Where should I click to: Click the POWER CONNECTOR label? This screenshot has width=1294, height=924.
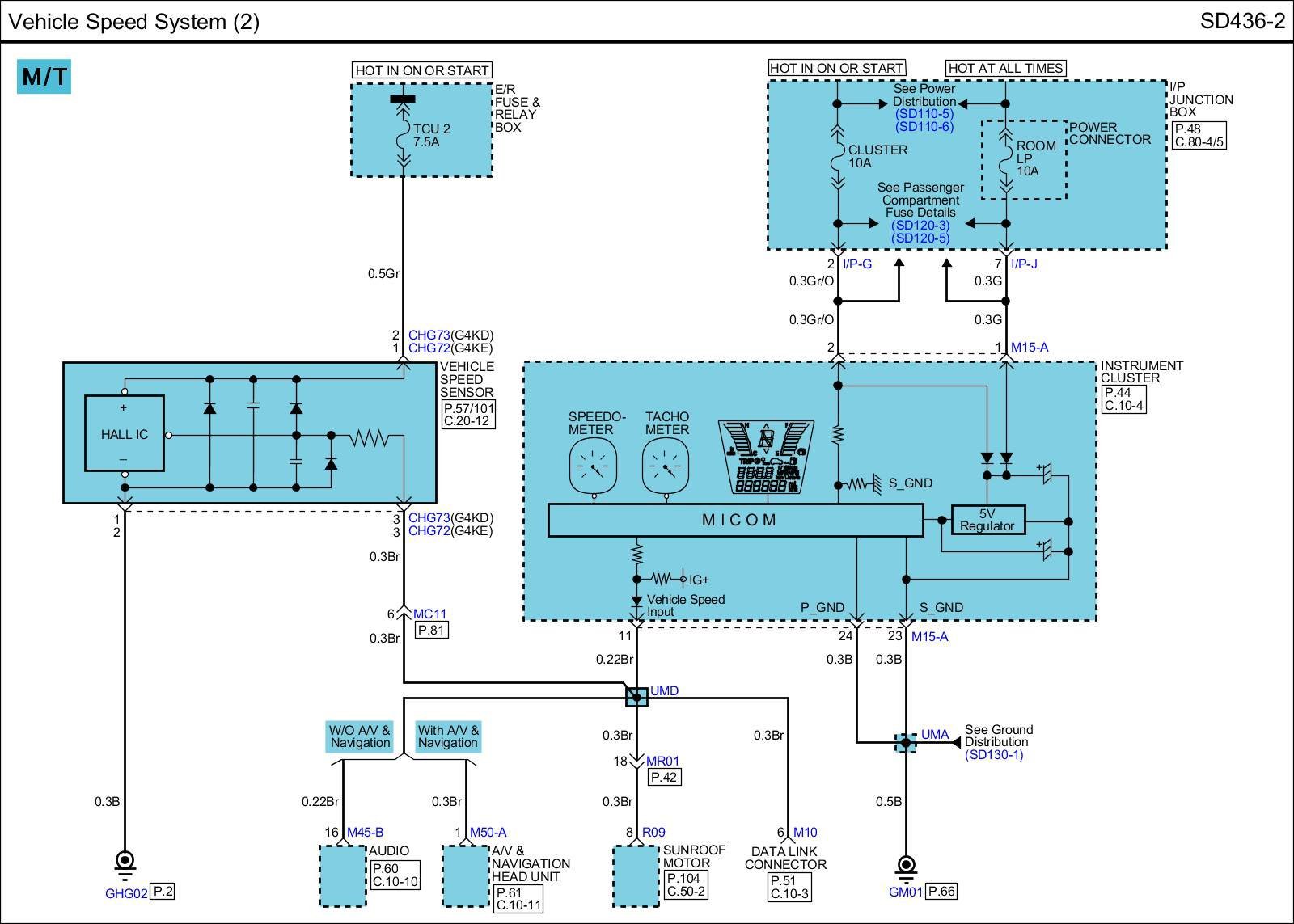[x=1110, y=133]
